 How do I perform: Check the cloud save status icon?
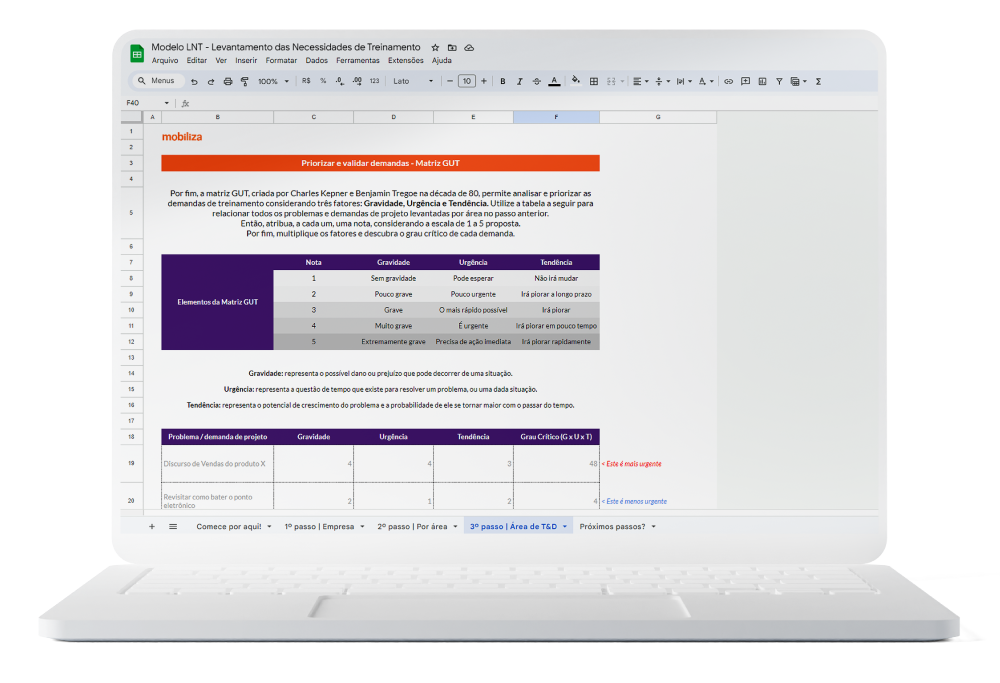click(469, 48)
